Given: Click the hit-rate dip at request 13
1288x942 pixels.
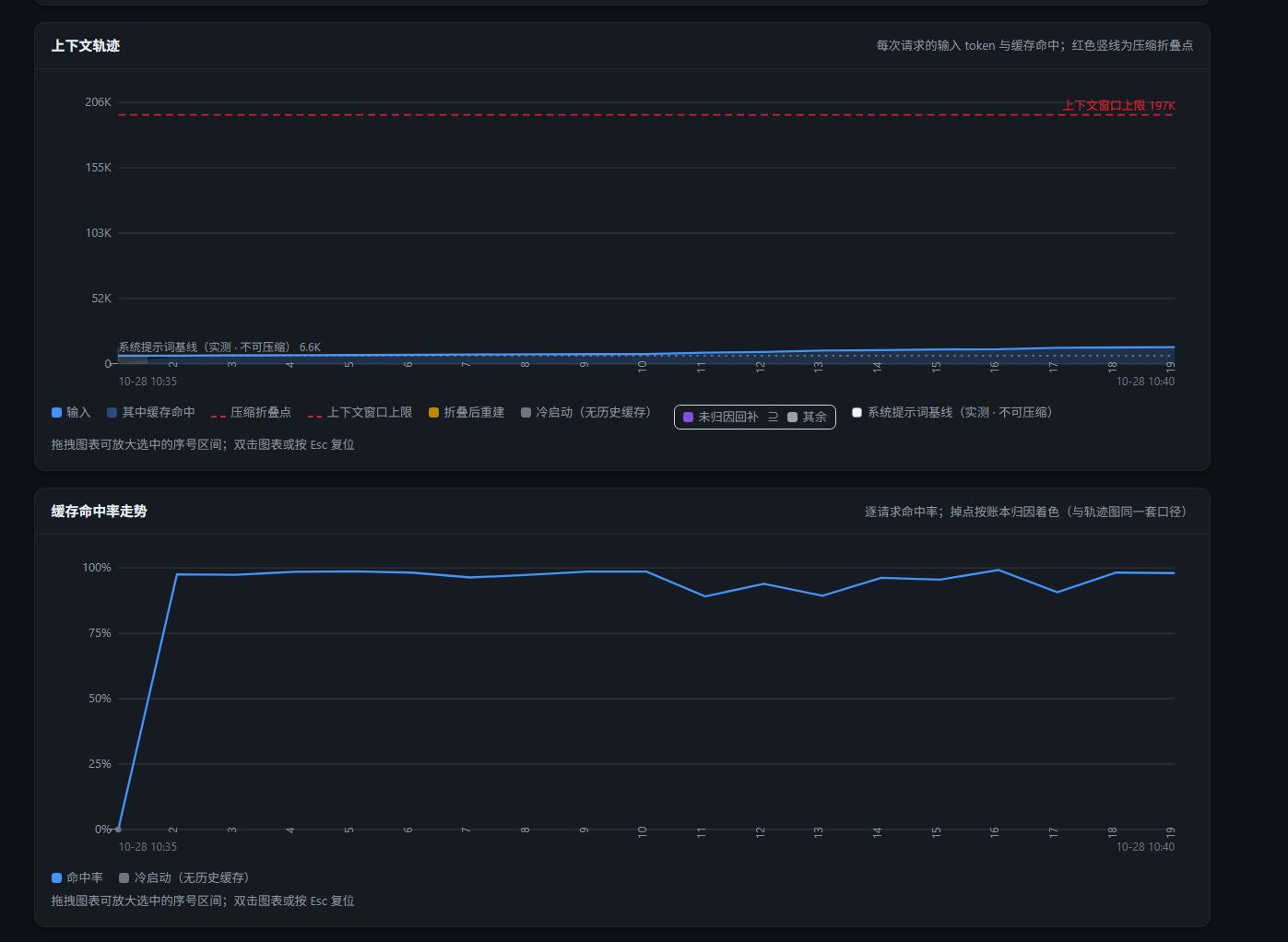Looking at the screenshot, I should tap(822, 595).
